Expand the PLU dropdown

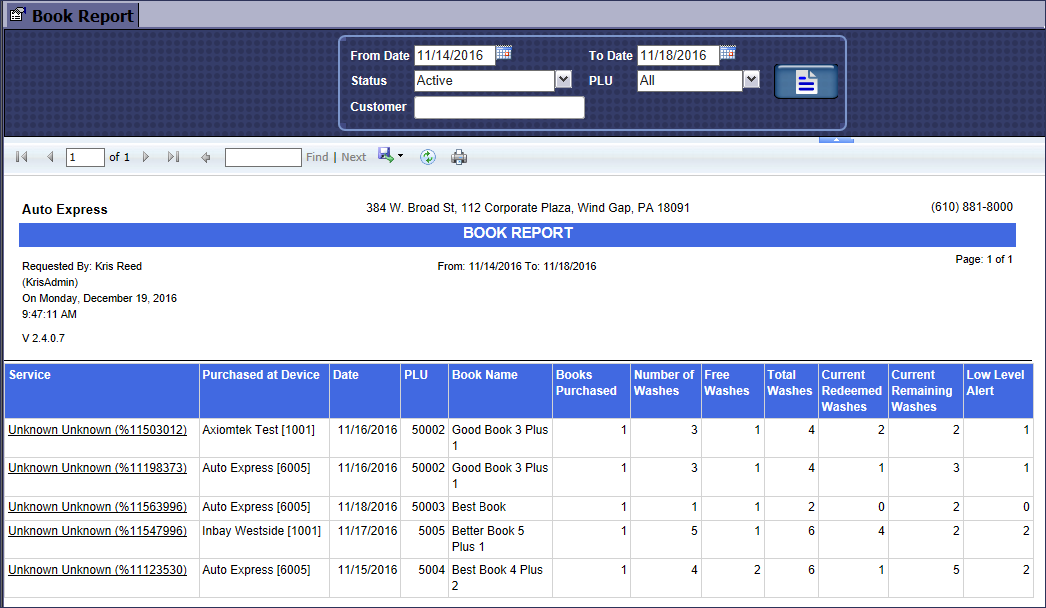(x=751, y=80)
